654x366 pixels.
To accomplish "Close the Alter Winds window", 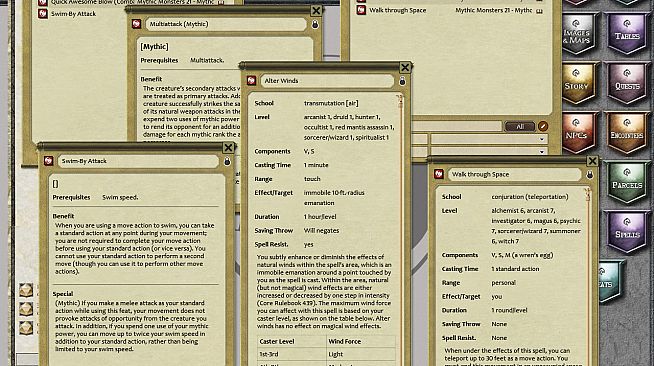I will [405, 67].
